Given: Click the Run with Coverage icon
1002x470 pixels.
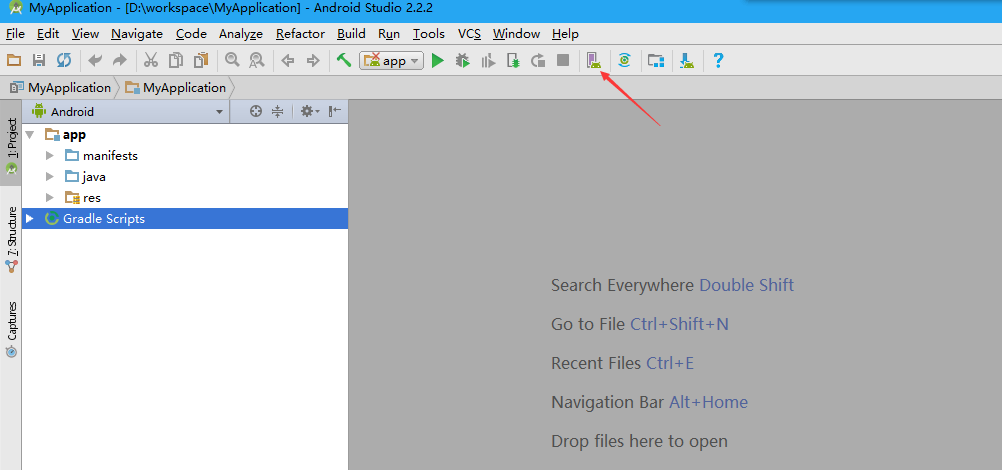Looking at the screenshot, I should point(488,61).
